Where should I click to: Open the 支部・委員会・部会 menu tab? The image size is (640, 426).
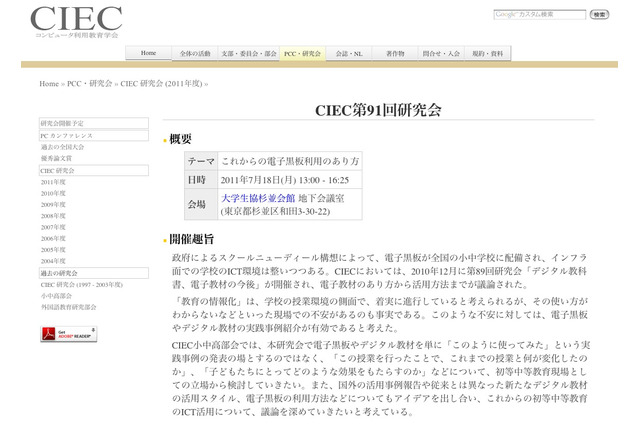(x=249, y=53)
